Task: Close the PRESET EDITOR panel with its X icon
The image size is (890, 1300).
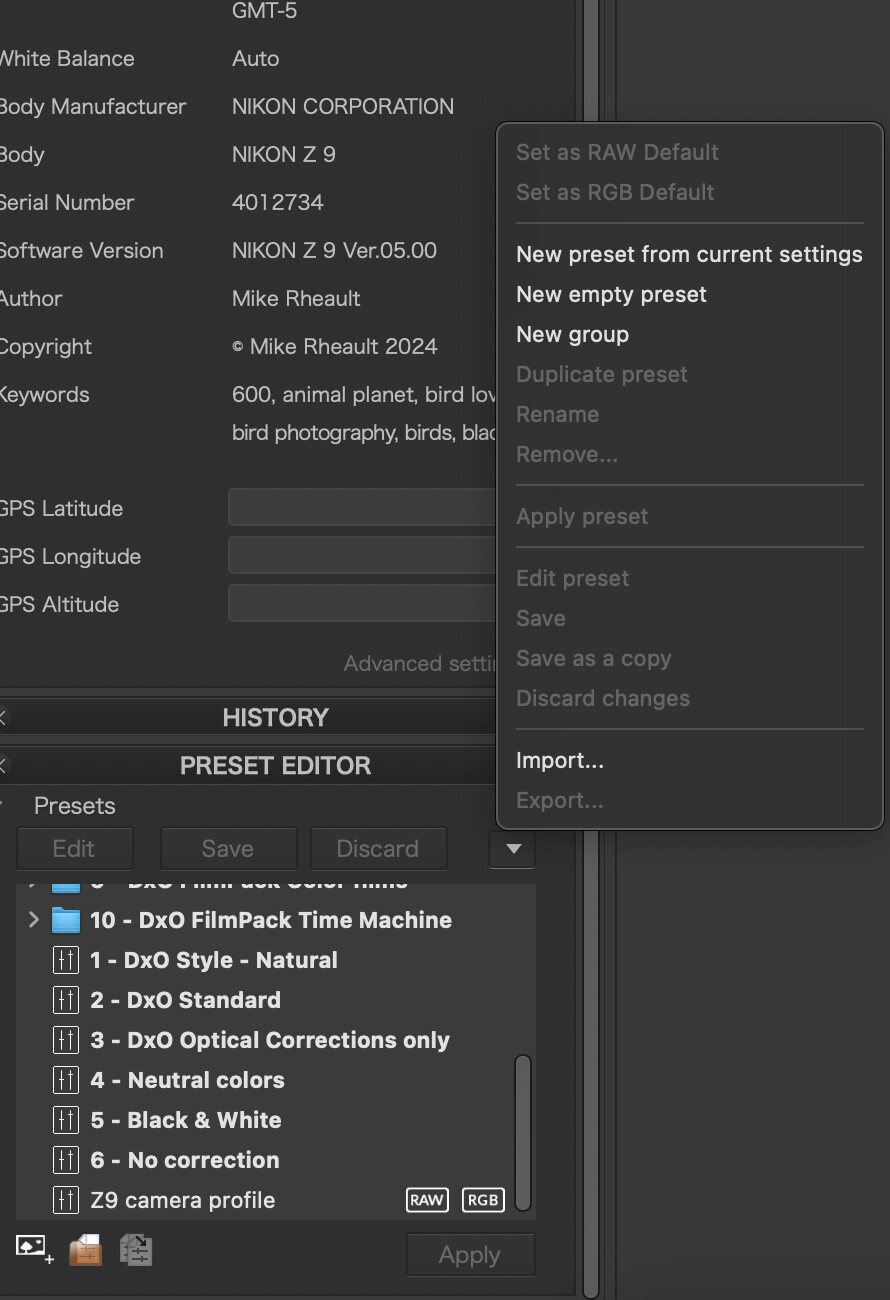Action: [3, 765]
